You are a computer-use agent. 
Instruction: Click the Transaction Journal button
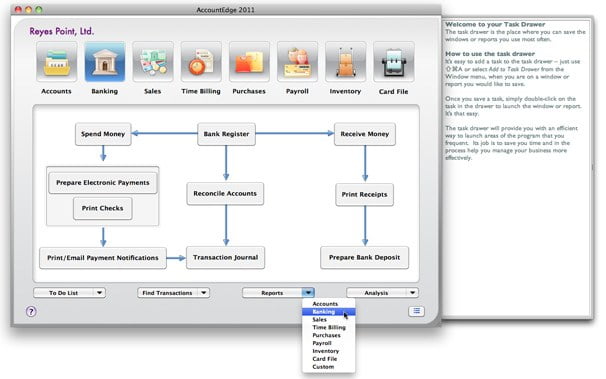click(226, 258)
